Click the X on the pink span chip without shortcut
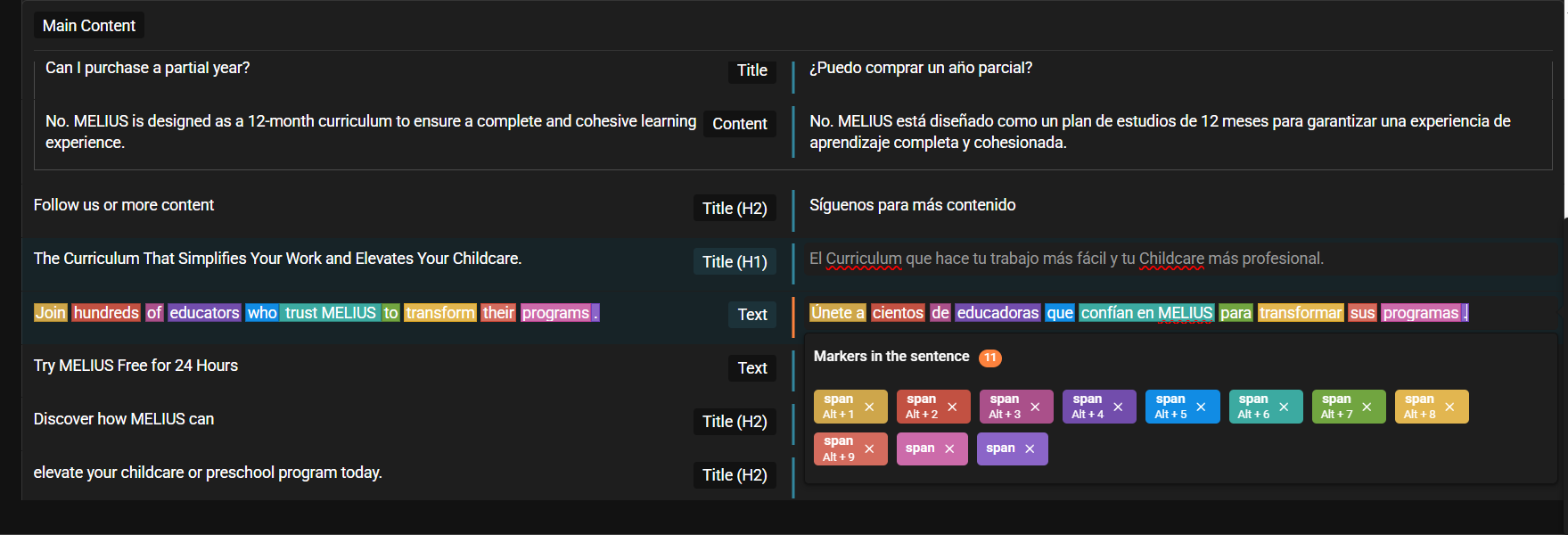1568x535 pixels. (x=949, y=449)
